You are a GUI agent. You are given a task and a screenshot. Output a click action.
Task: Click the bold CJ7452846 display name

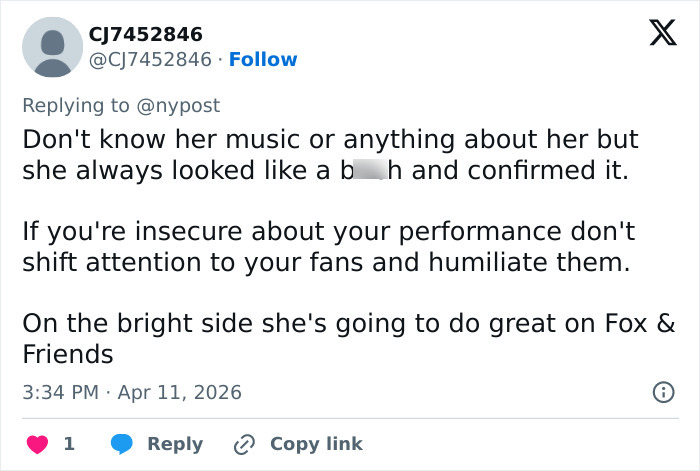point(145,35)
